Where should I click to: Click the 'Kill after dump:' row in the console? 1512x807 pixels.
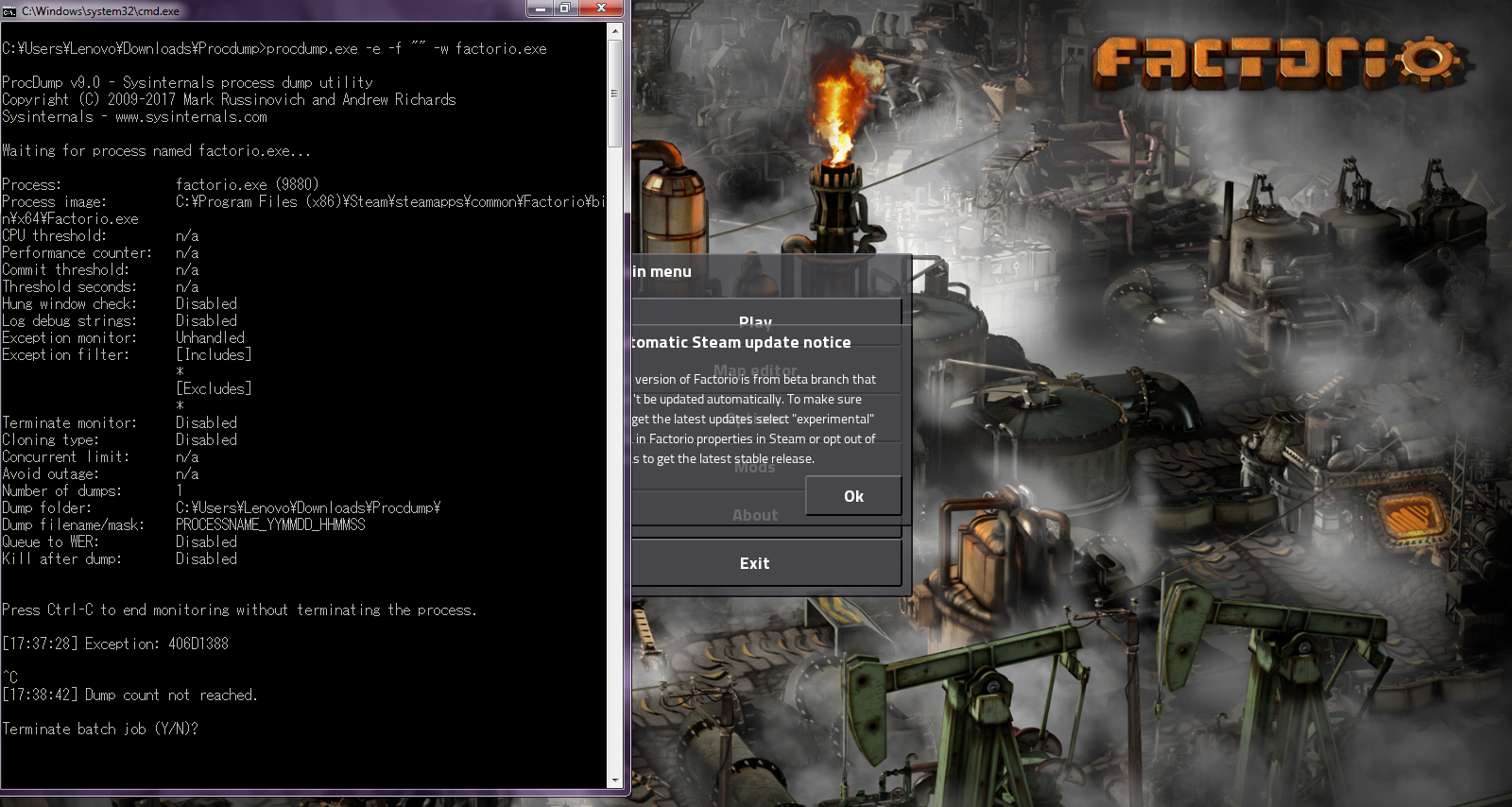119,558
